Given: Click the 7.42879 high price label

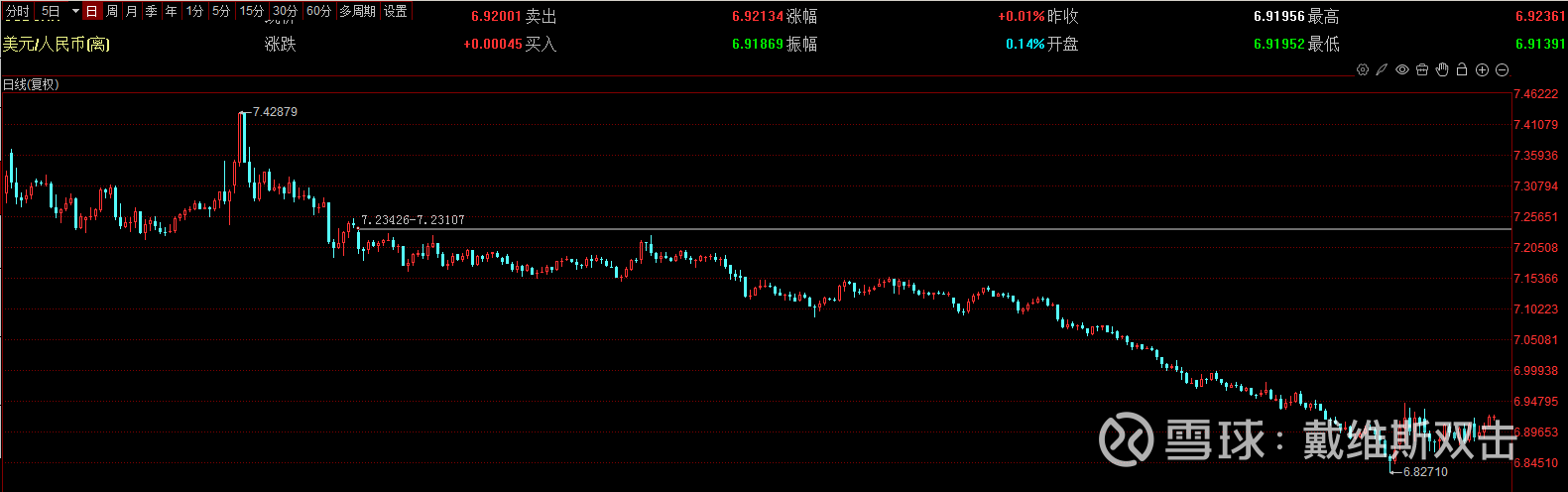Looking at the screenshot, I should [275, 112].
